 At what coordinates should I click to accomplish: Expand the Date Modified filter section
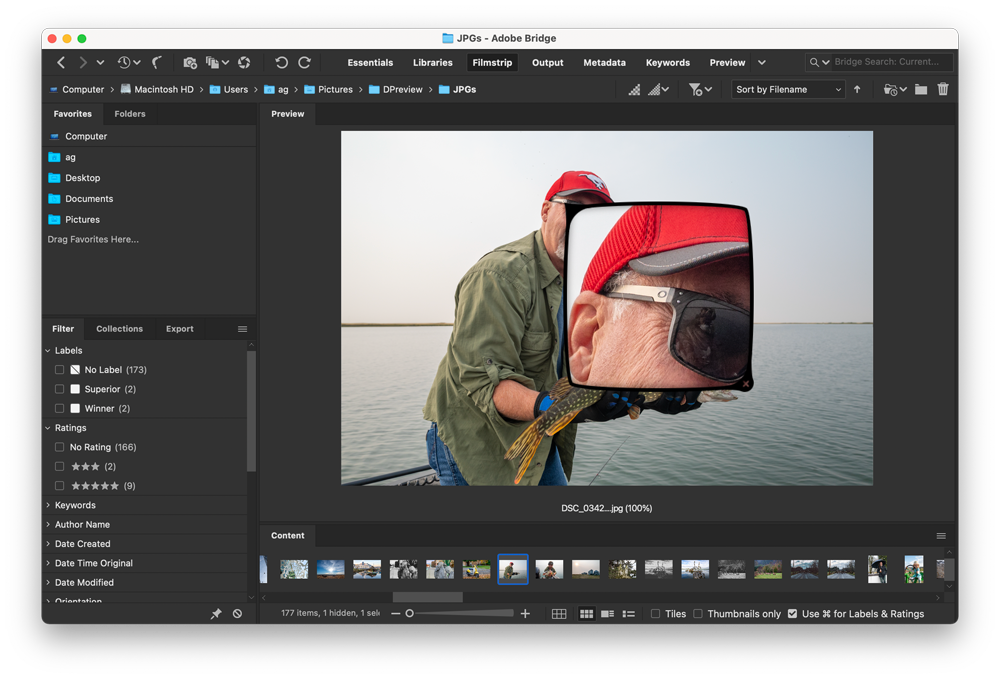pos(48,583)
